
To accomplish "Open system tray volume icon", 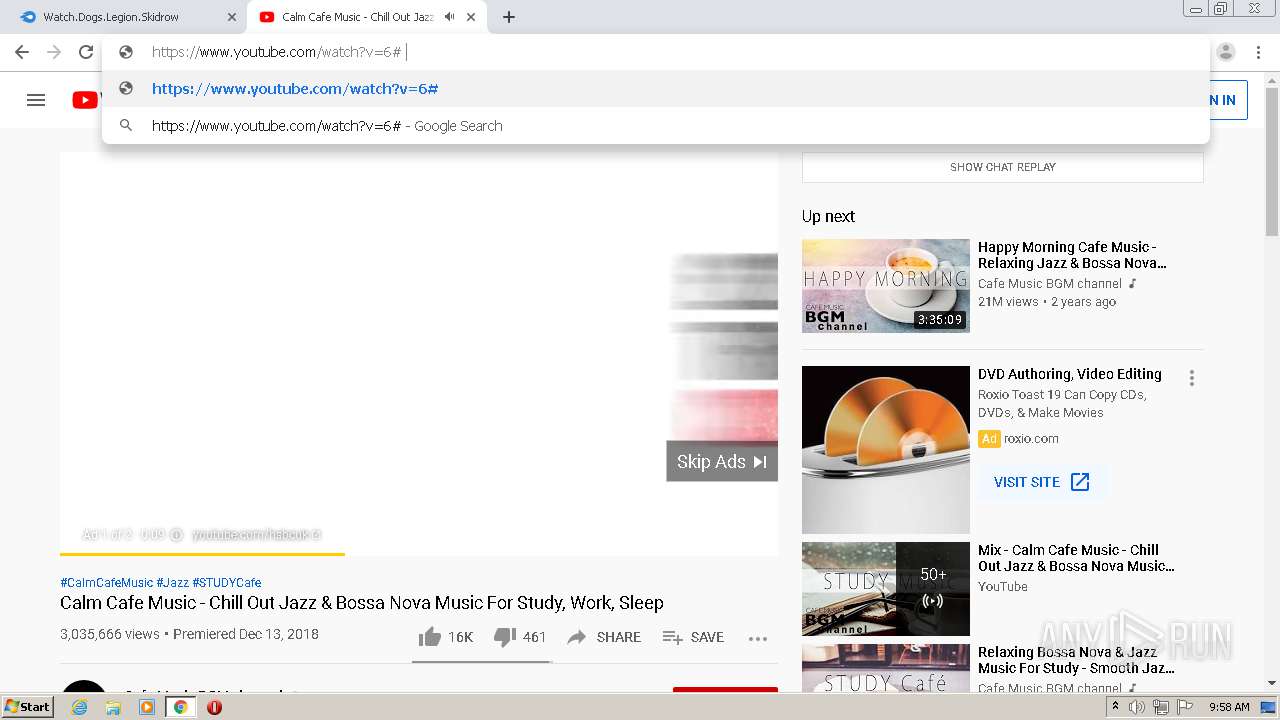I will point(1137,707).
